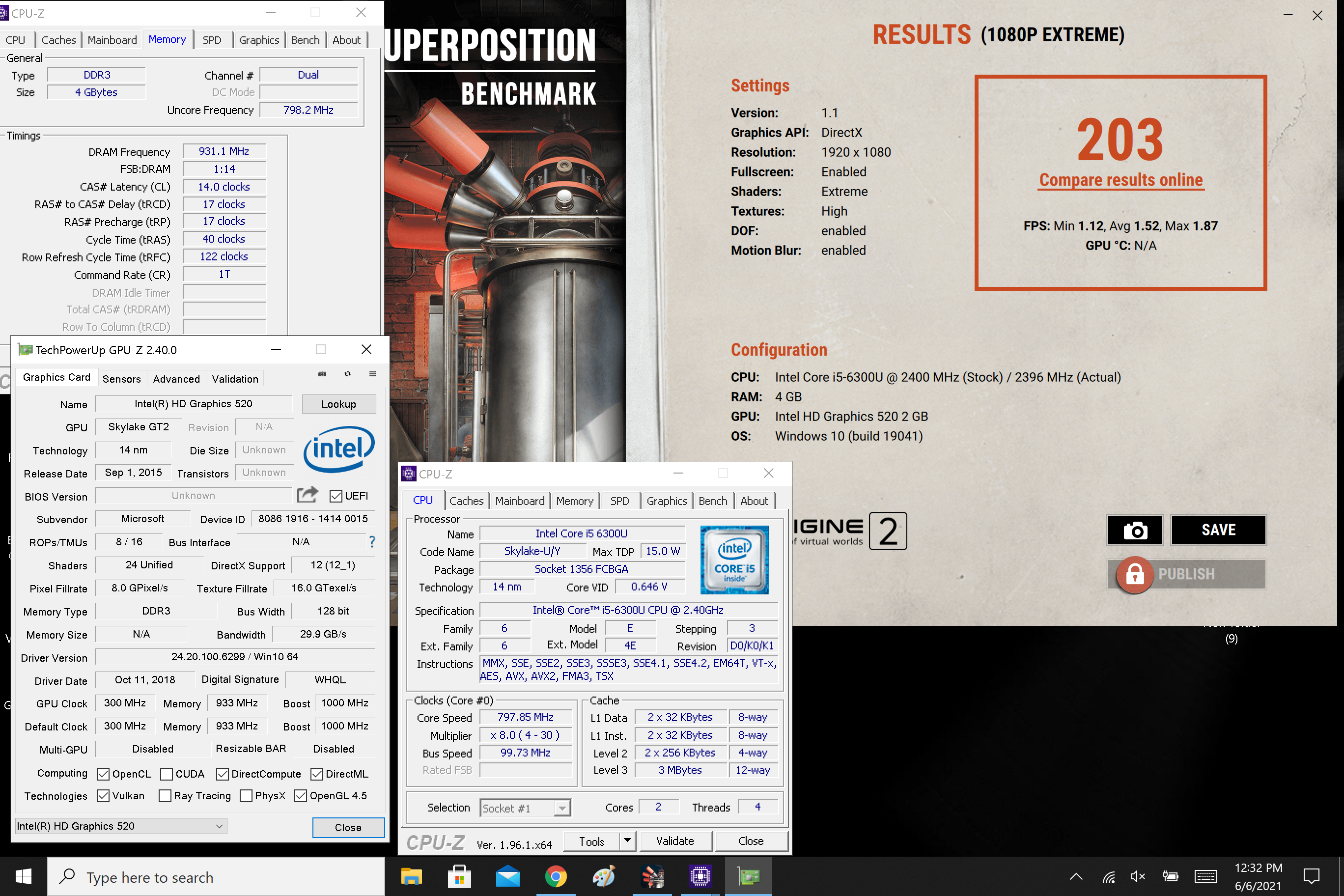
Task: Click the SAVE button in Superposition
Action: pos(1218,531)
